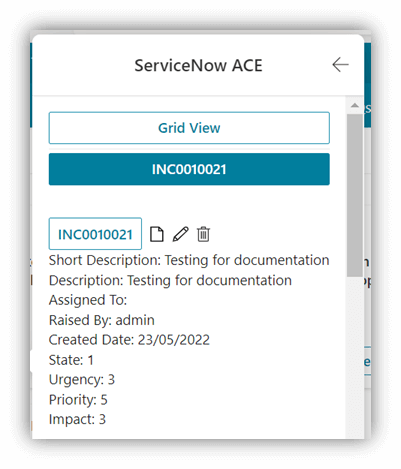Switch to Grid View
The width and height of the screenshot is (401, 469).
(189, 128)
